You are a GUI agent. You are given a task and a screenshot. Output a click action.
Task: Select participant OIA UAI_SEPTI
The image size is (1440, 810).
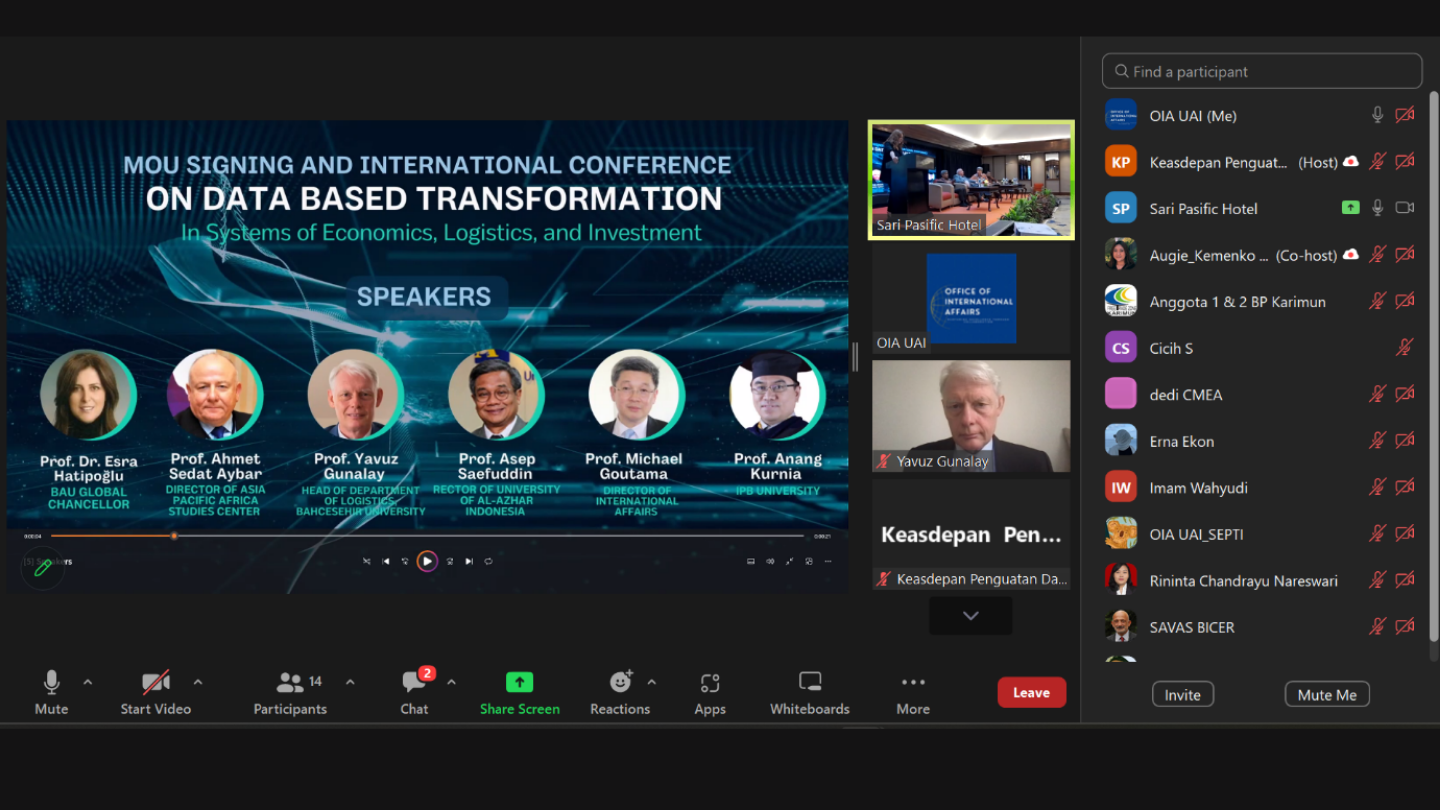(x=1264, y=534)
